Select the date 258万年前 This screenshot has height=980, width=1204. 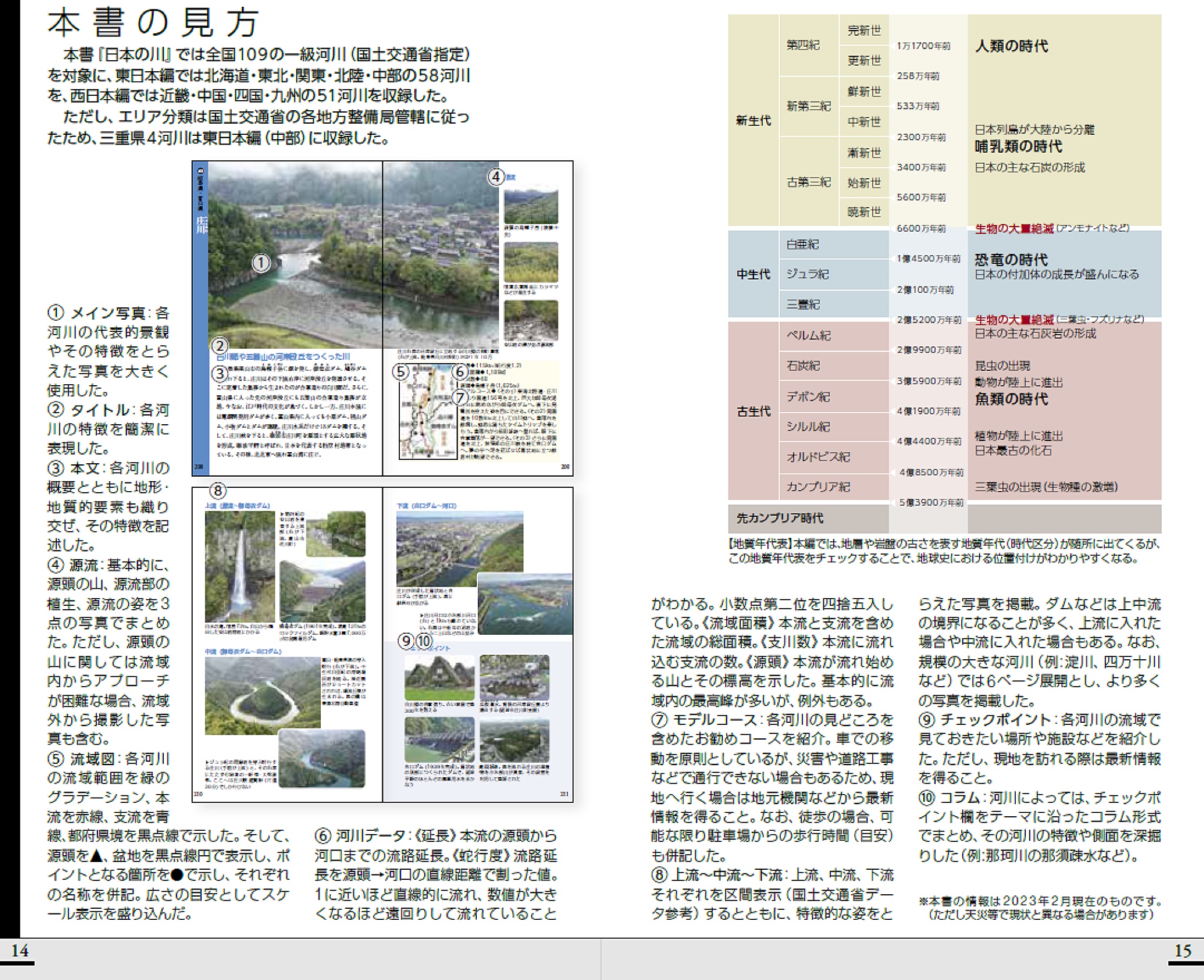918,76
